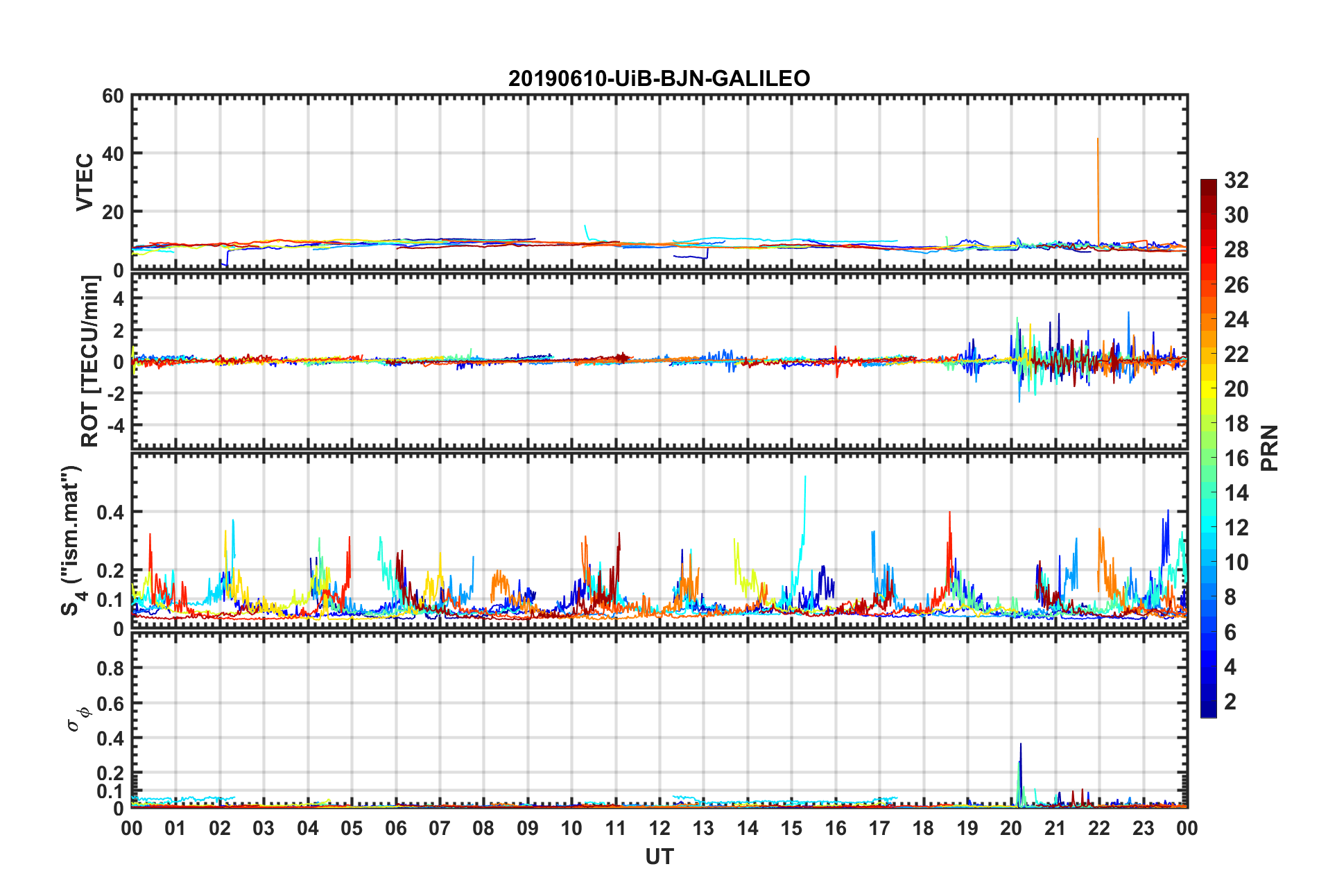
Task: Click the x-axis tick label 12
Action: (x=659, y=829)
